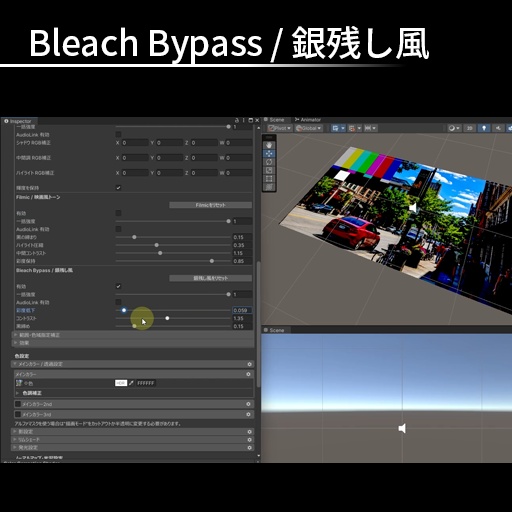Screen dimensions: 512x512
Task: Open the Inspector three-dot options menu
Action: pyautogui.click(x=244, y=120)
